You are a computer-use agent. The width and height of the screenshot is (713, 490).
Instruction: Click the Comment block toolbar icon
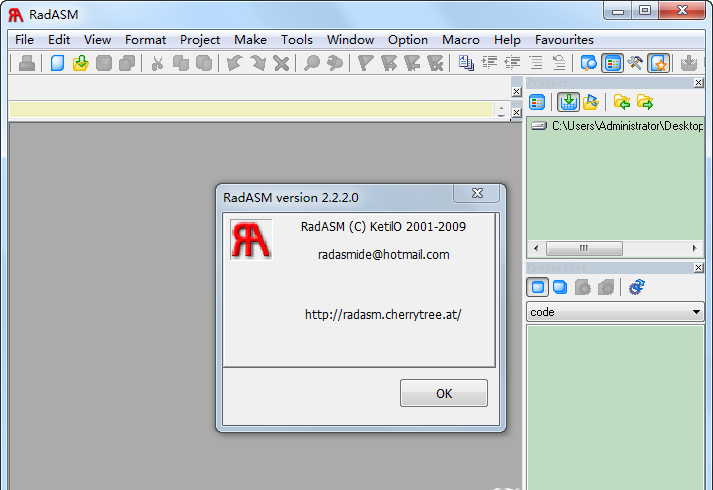[536, 63]
